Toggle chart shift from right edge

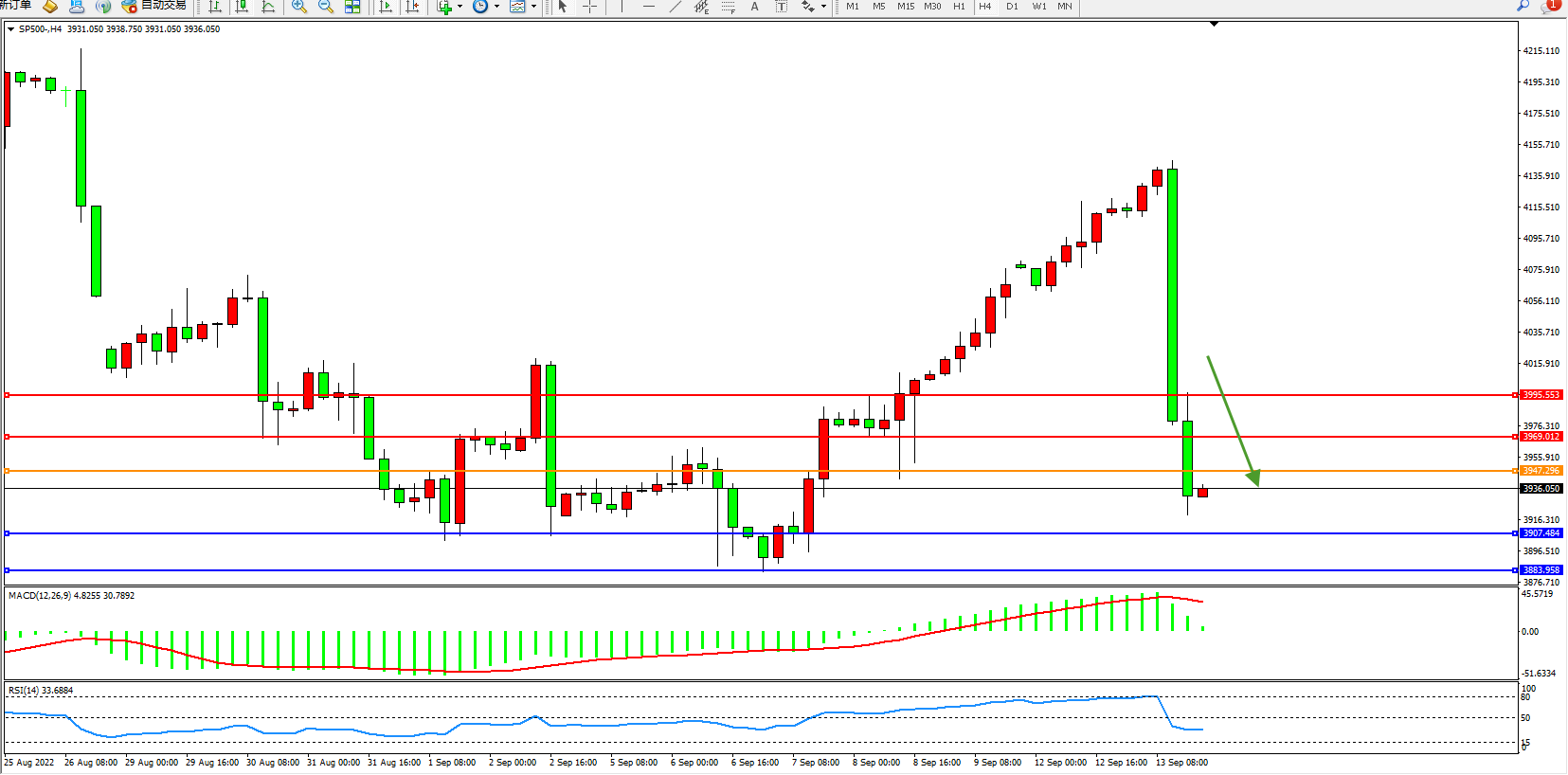point(412,7)
